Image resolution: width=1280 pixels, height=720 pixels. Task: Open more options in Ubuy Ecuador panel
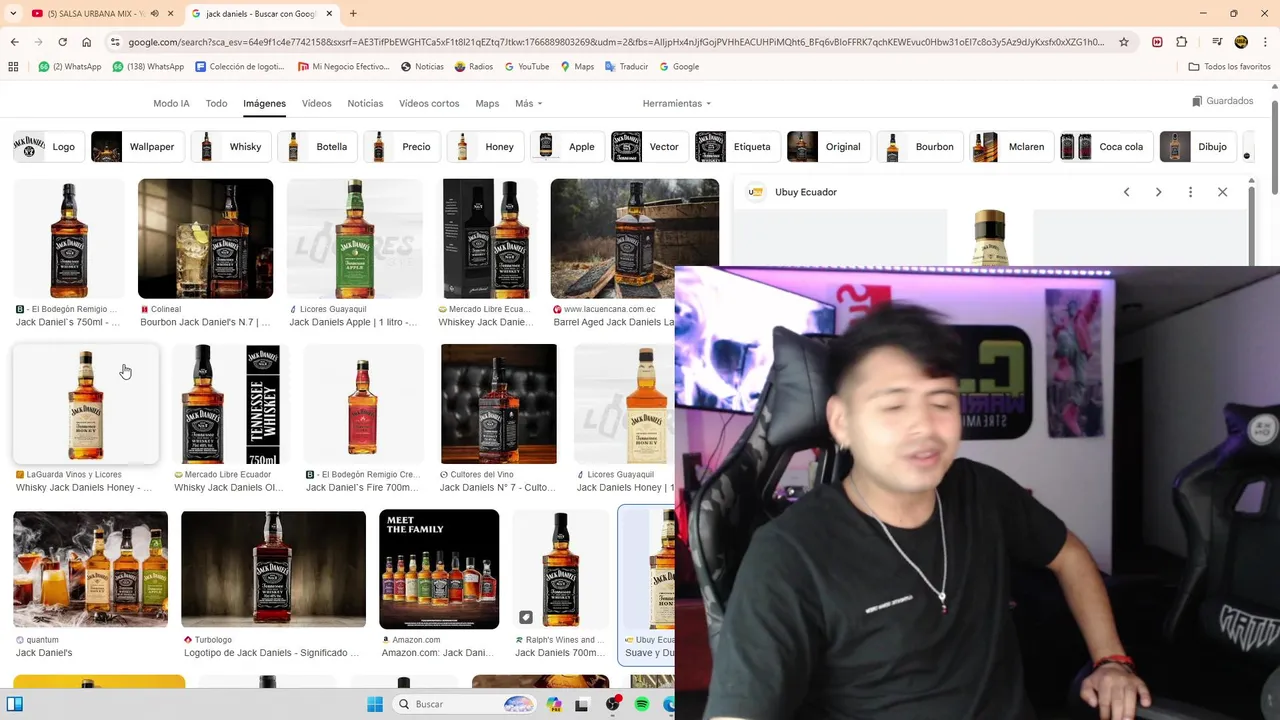(1190, 192)
